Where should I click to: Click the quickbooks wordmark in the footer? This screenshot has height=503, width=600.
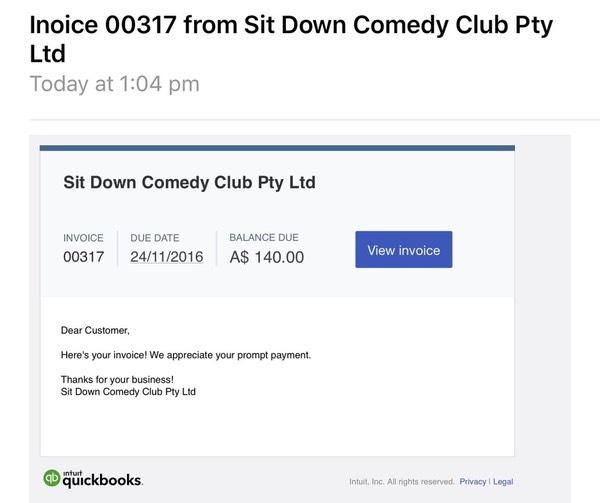coord(103,480)
